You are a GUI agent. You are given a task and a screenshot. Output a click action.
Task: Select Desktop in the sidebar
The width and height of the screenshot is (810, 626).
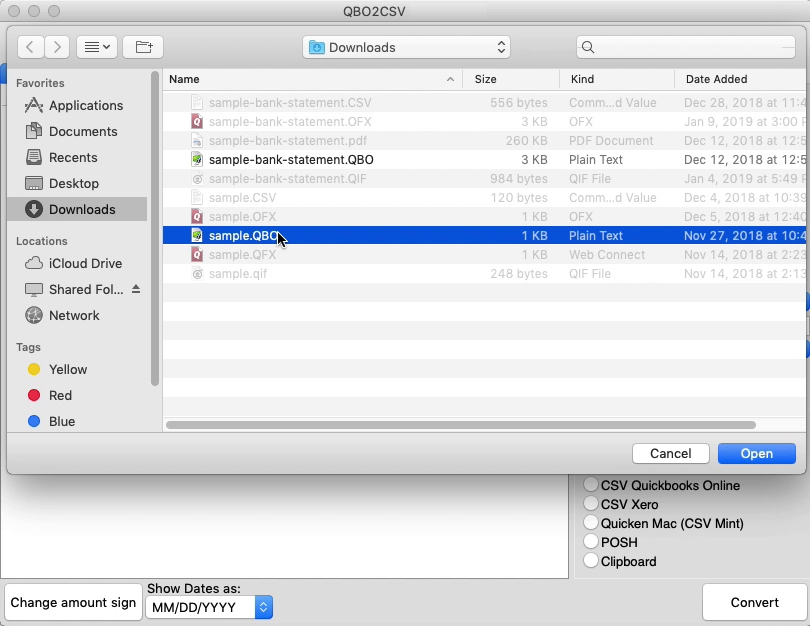pyautogui.click(x=77, y=183)
